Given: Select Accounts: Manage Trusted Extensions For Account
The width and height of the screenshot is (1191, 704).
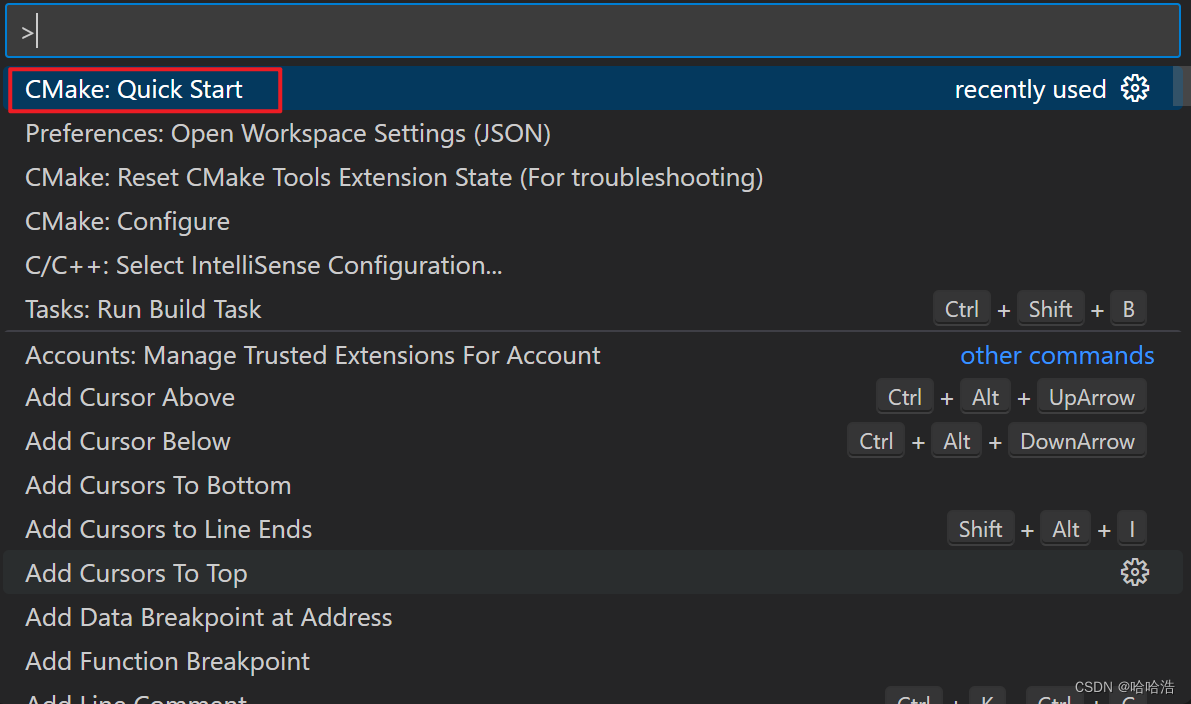Looking at the screenshot, I should pyautogui.click(x=312, y=355).
